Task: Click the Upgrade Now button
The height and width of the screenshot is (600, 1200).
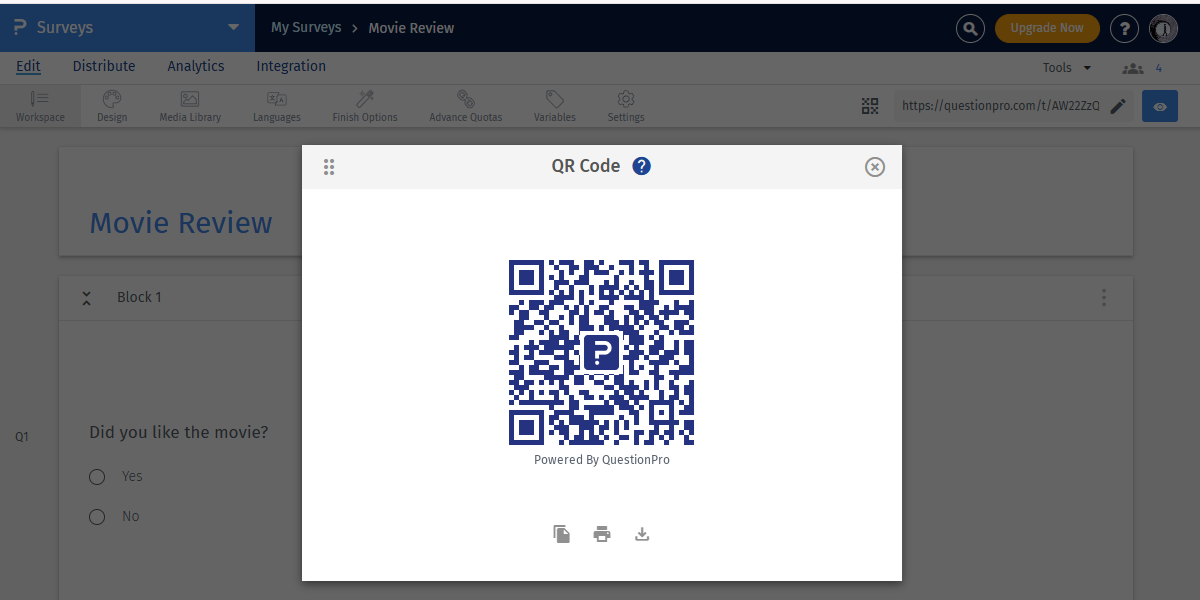Action: click(x=1047, y=28)
